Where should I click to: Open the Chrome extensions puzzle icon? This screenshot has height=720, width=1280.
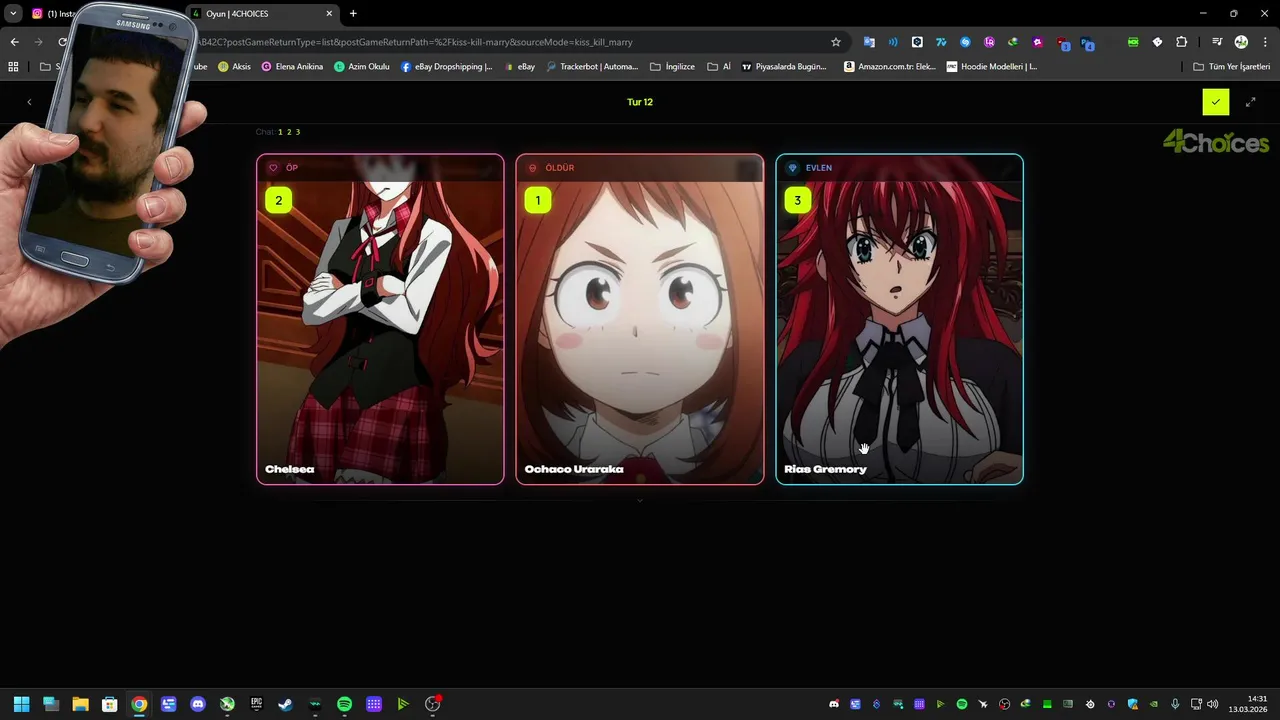click(x=1181, y=42)
